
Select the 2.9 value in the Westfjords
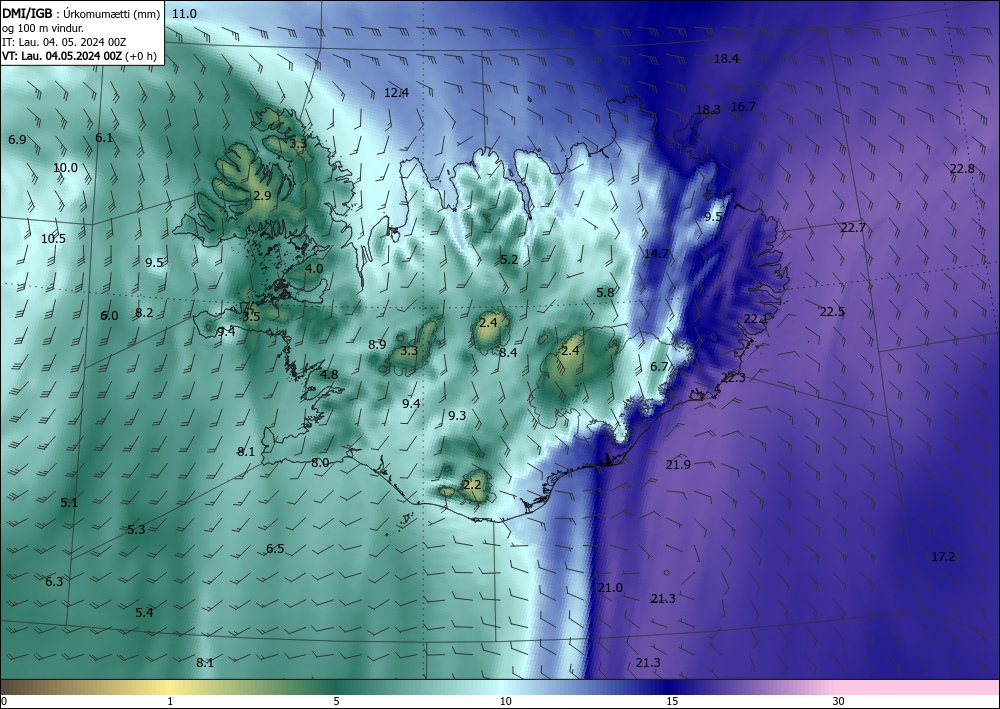click(262, 195)
